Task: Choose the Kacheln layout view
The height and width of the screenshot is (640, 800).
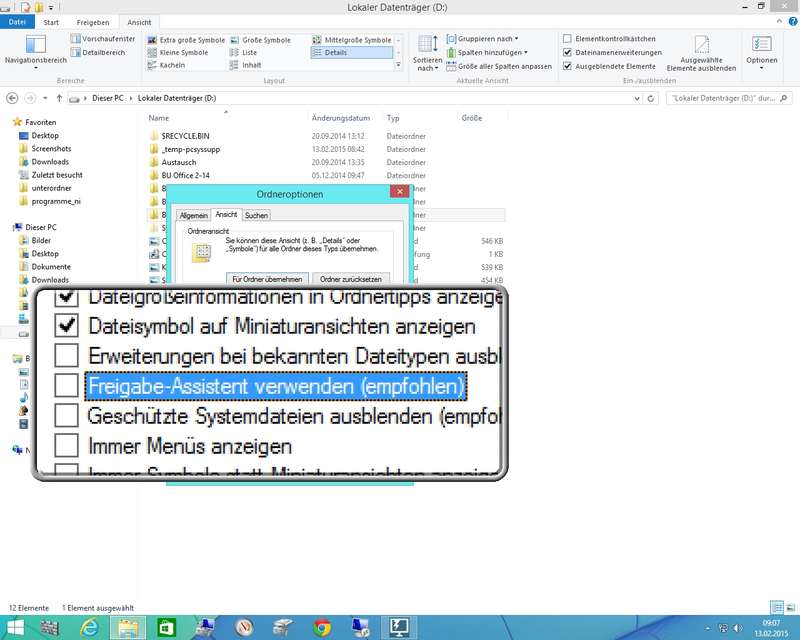Action: tap(170, 65)
